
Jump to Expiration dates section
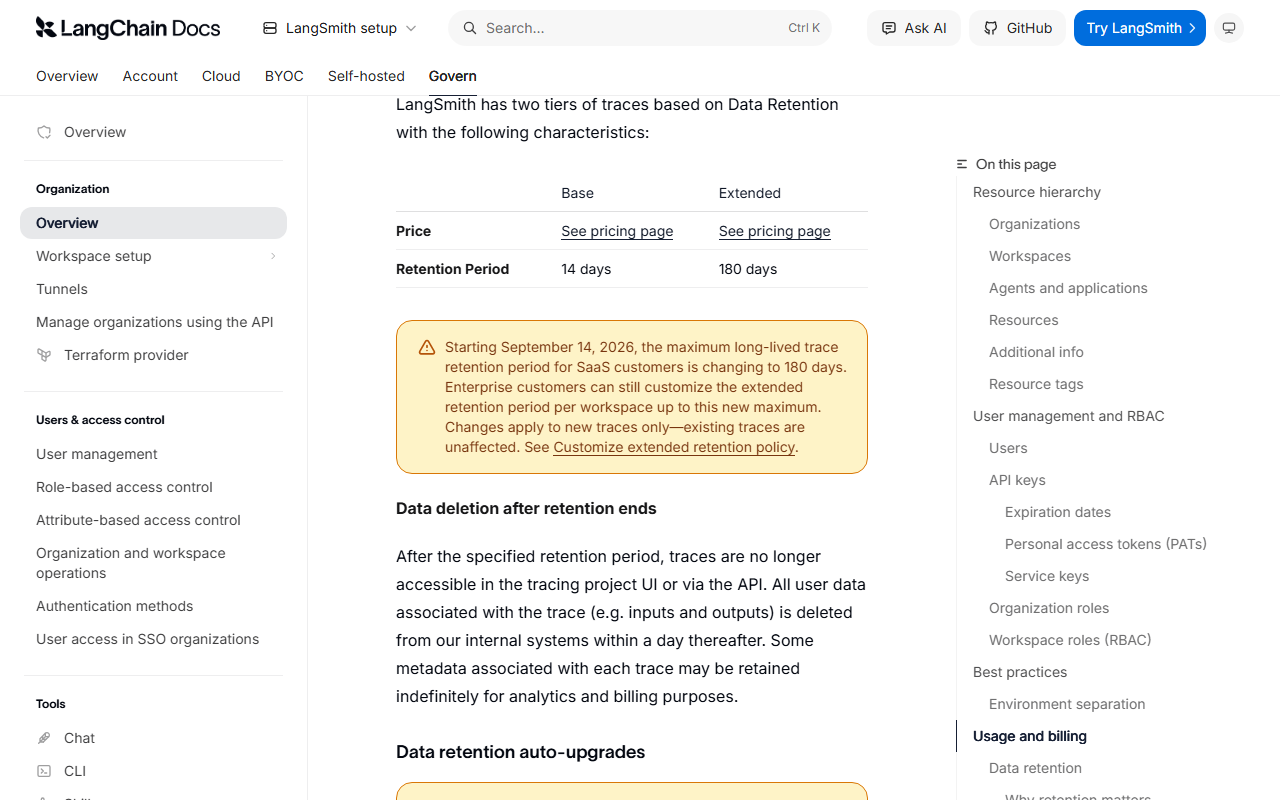(1058, 512)
